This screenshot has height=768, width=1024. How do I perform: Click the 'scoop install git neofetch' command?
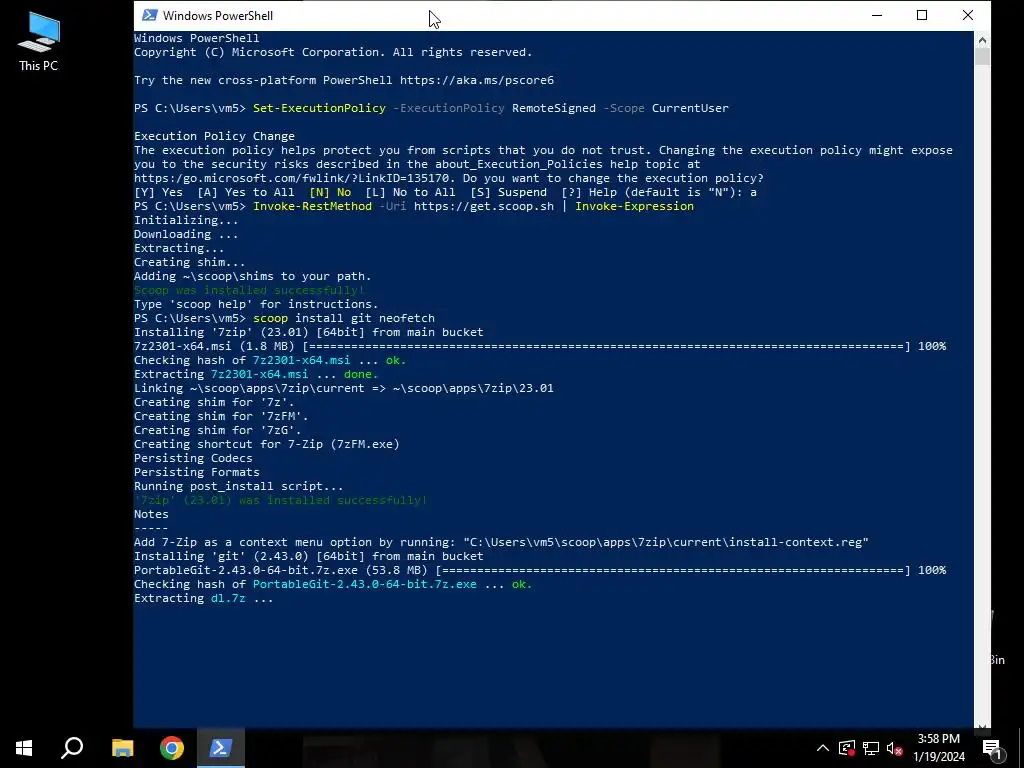coord(344,318)
